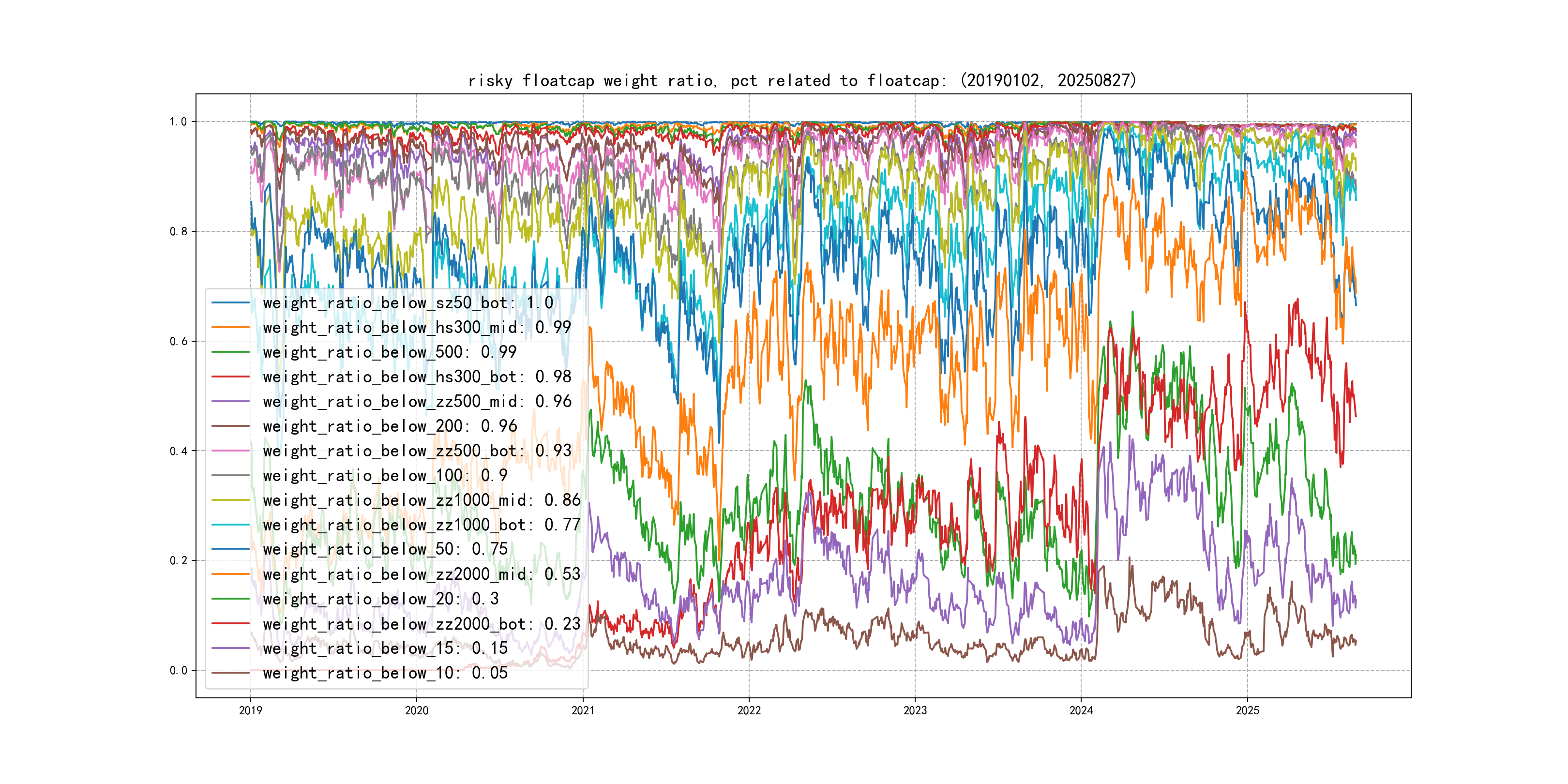1568x784 pixels.
Task: Click the 2022 x-axis tick label
Action: pos(749,710)
